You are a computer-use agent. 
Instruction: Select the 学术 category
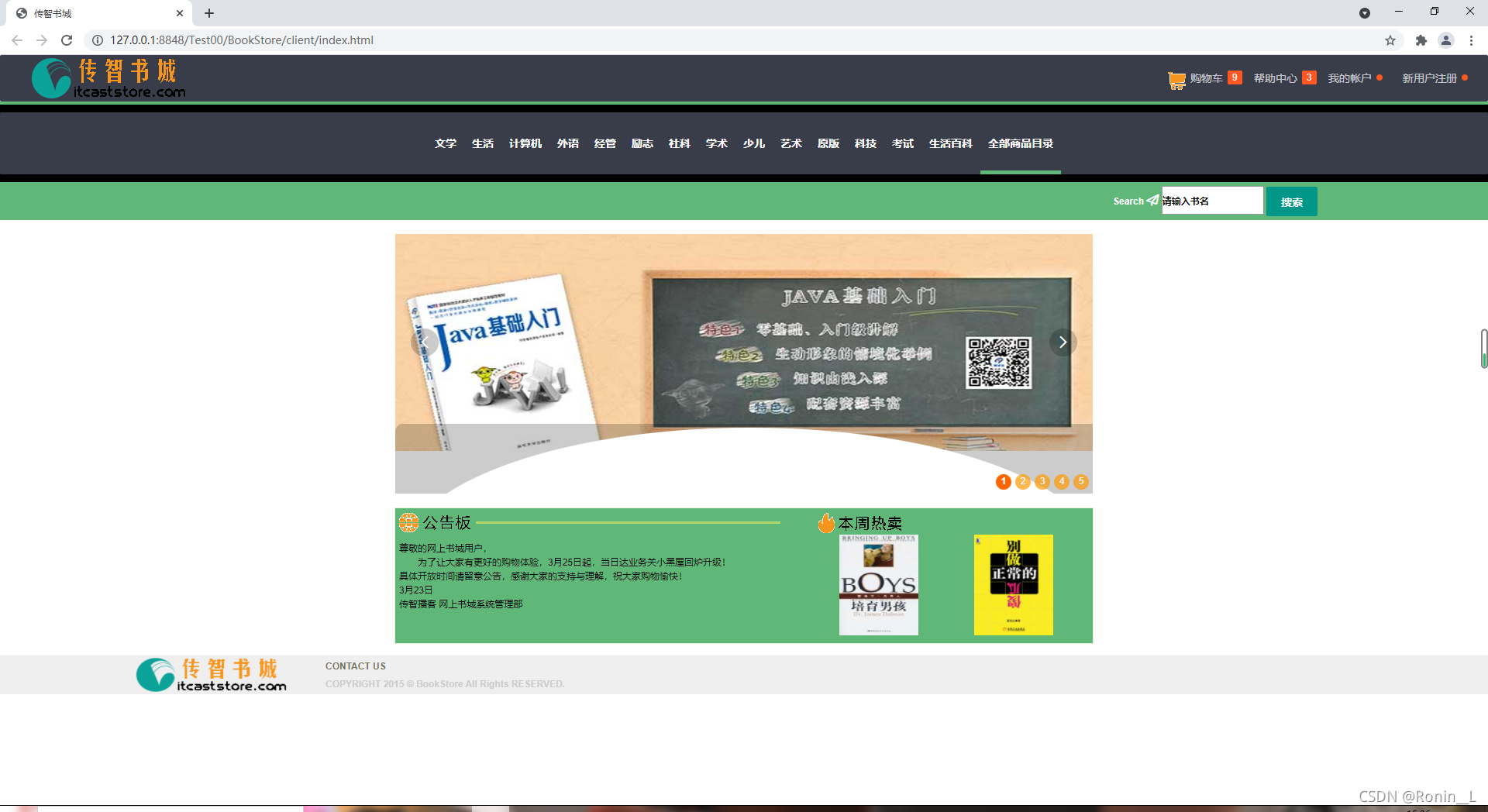point(717,143)
